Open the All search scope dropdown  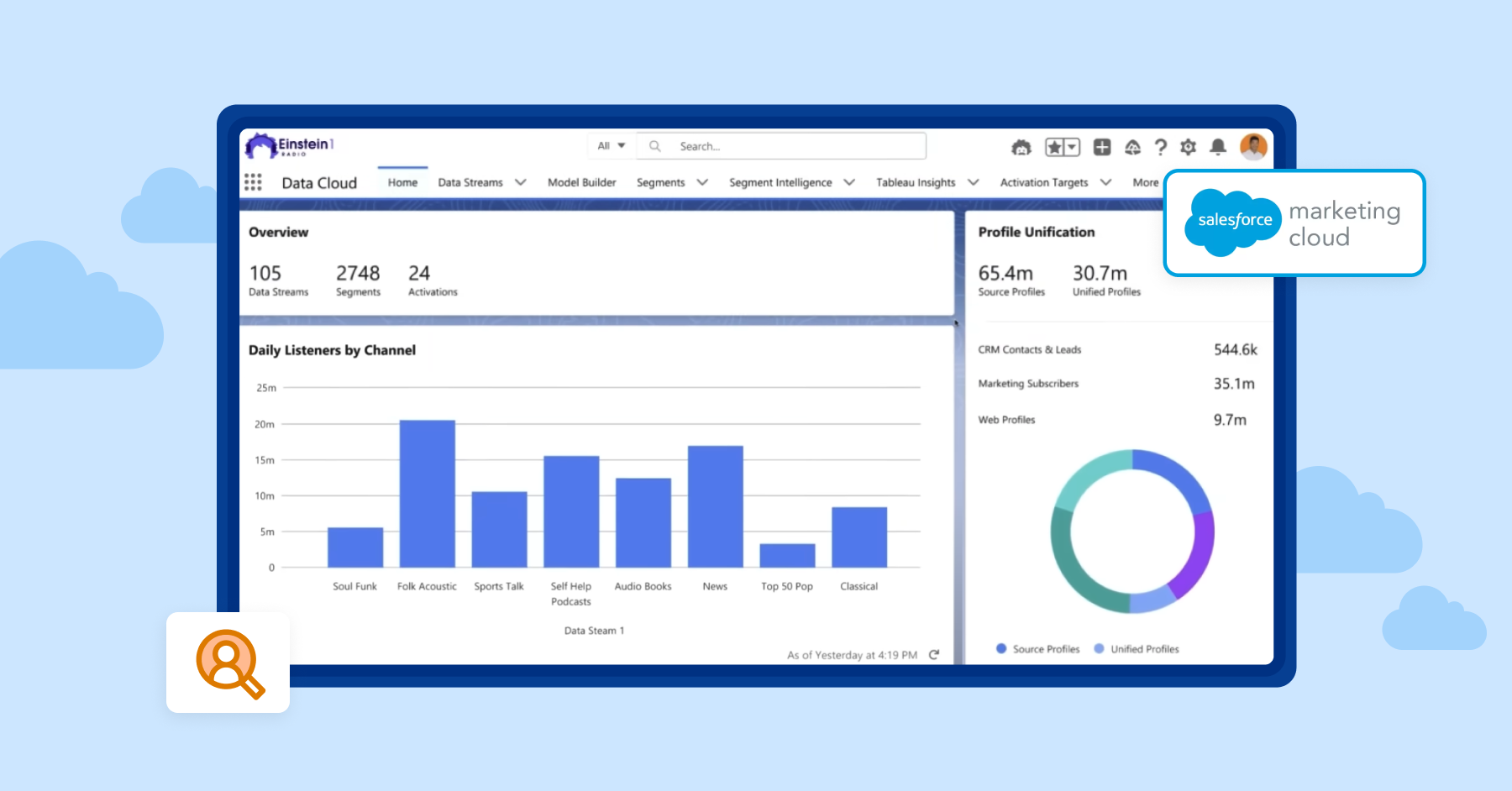pos(612,146)
